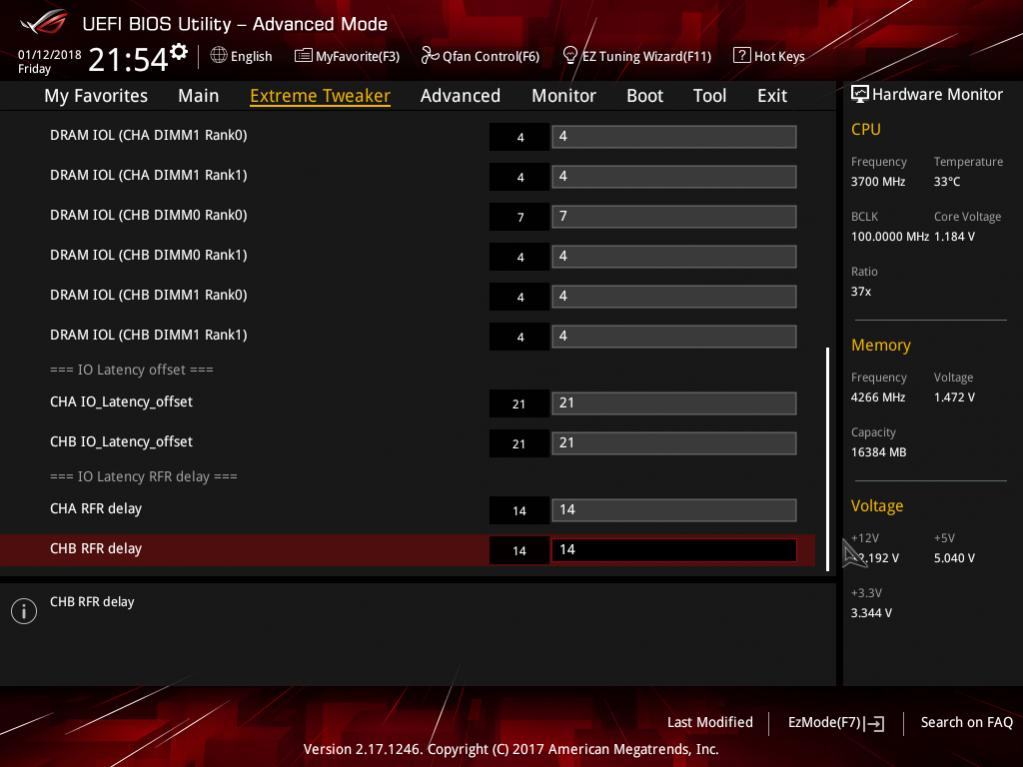Viewport: 1023px width, 767px height.
Task: Edit CHB IO_Latency_offset value field
Action: [x=674, y=443]
